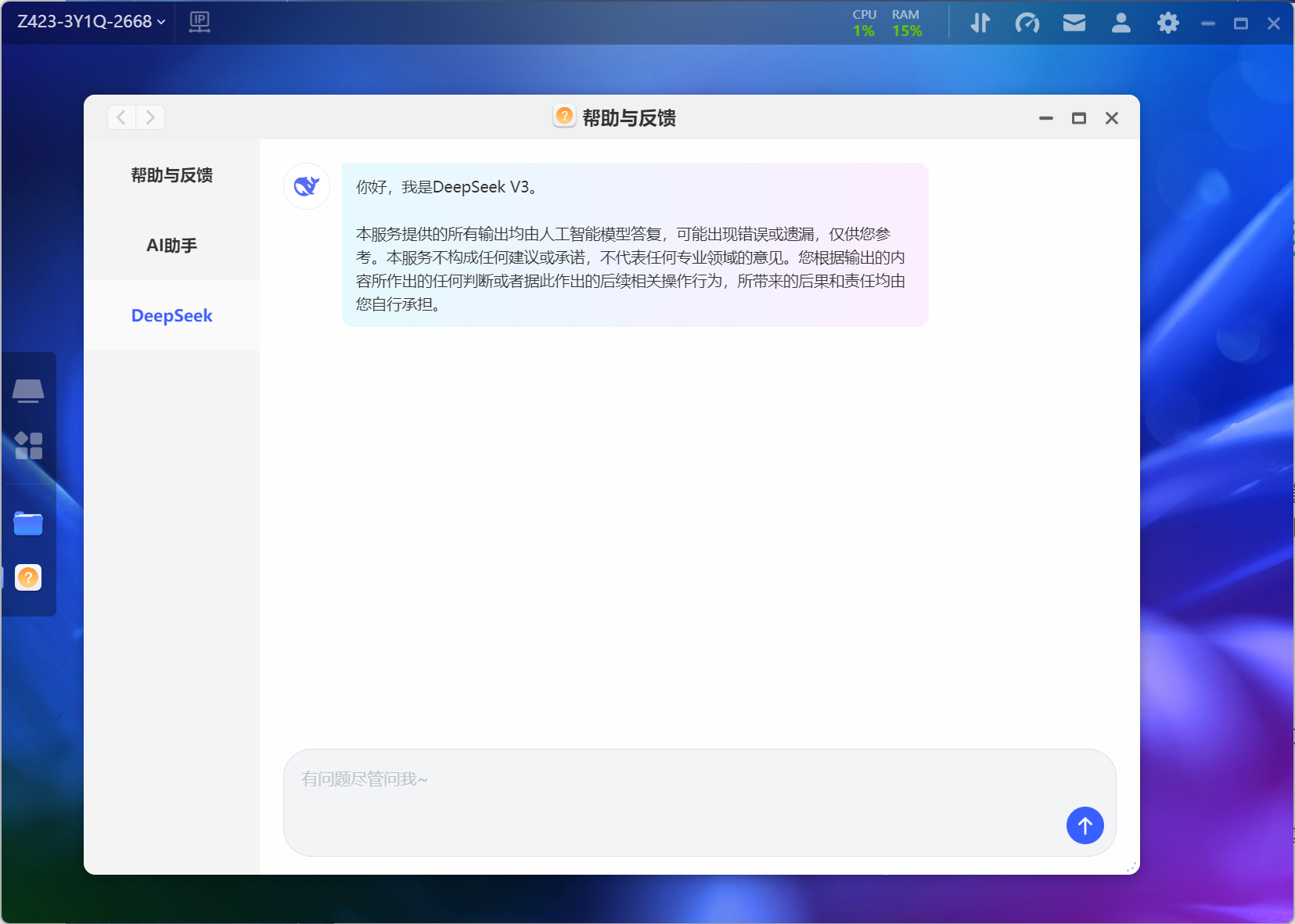This screenshot has height=924, width=1295.
Task: Go forward with the right chevron button
Action: [x=150, y=117]
